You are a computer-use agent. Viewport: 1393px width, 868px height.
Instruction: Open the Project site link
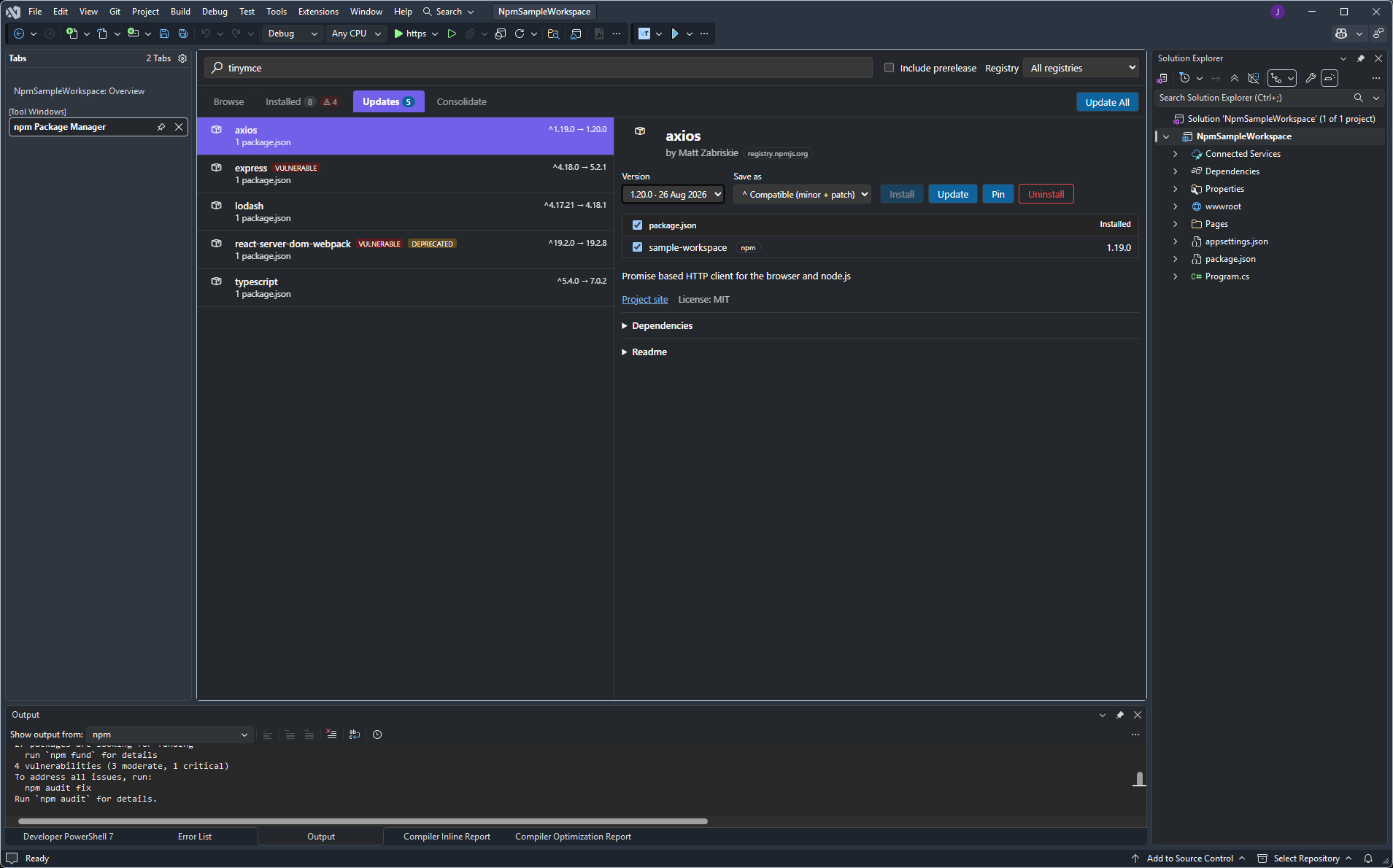pyautogui.click(x=644, y=300)
